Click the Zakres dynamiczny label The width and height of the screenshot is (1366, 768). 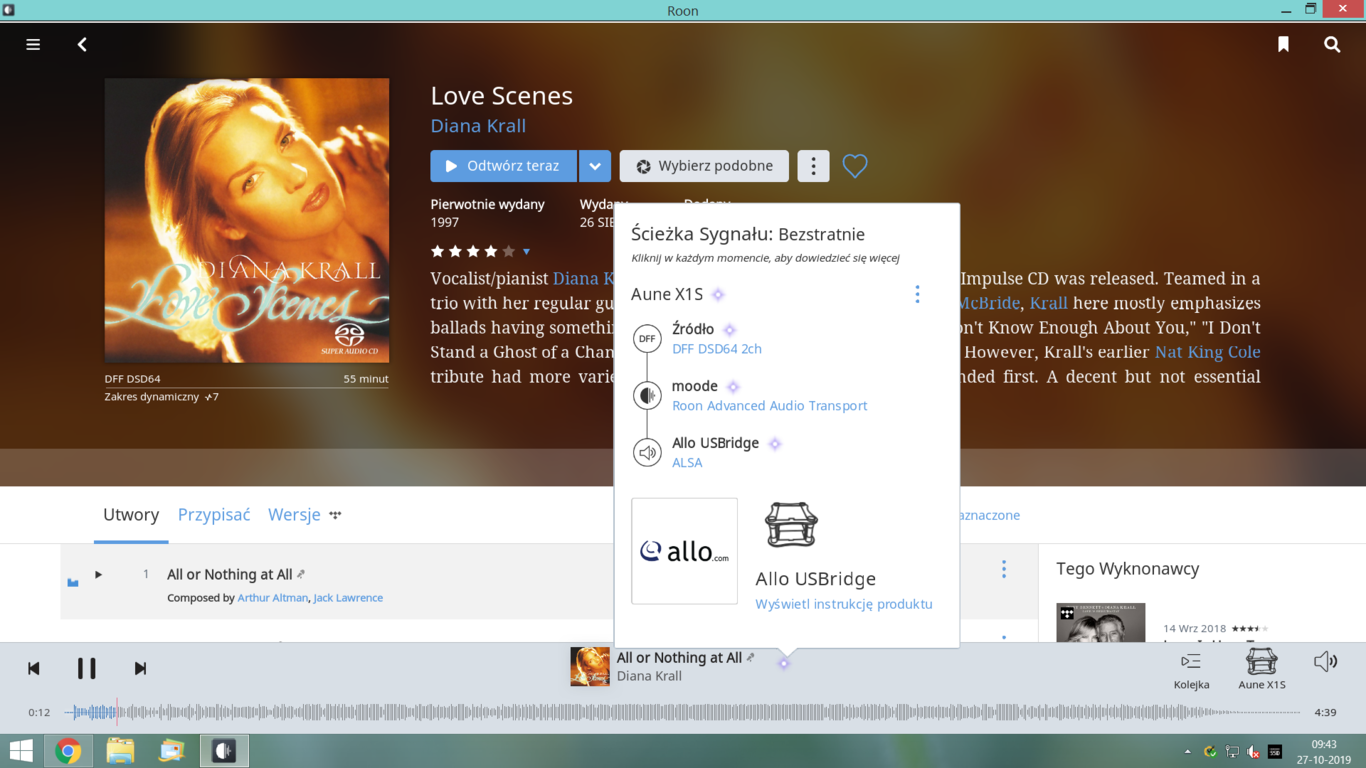[x=152, y=397]
